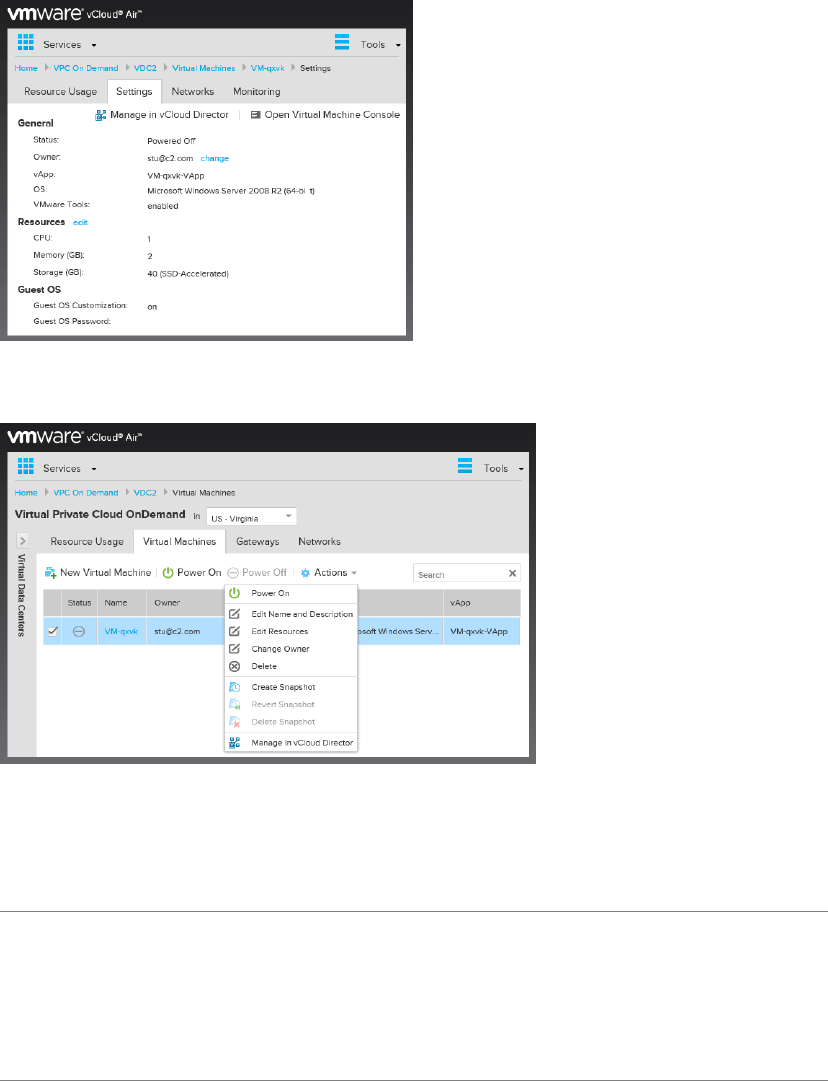828x1081 pixels.
Task: Expand Services dropdown arrow in Virtual Machines window
Action: click(94, 469)
